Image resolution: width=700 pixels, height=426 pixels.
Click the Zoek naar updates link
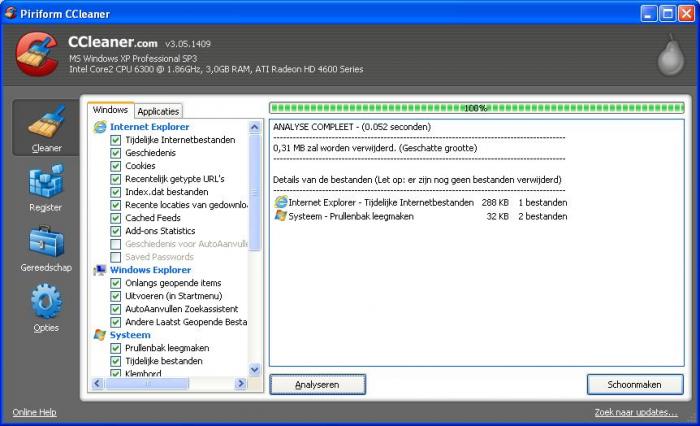tap(637, 412)
